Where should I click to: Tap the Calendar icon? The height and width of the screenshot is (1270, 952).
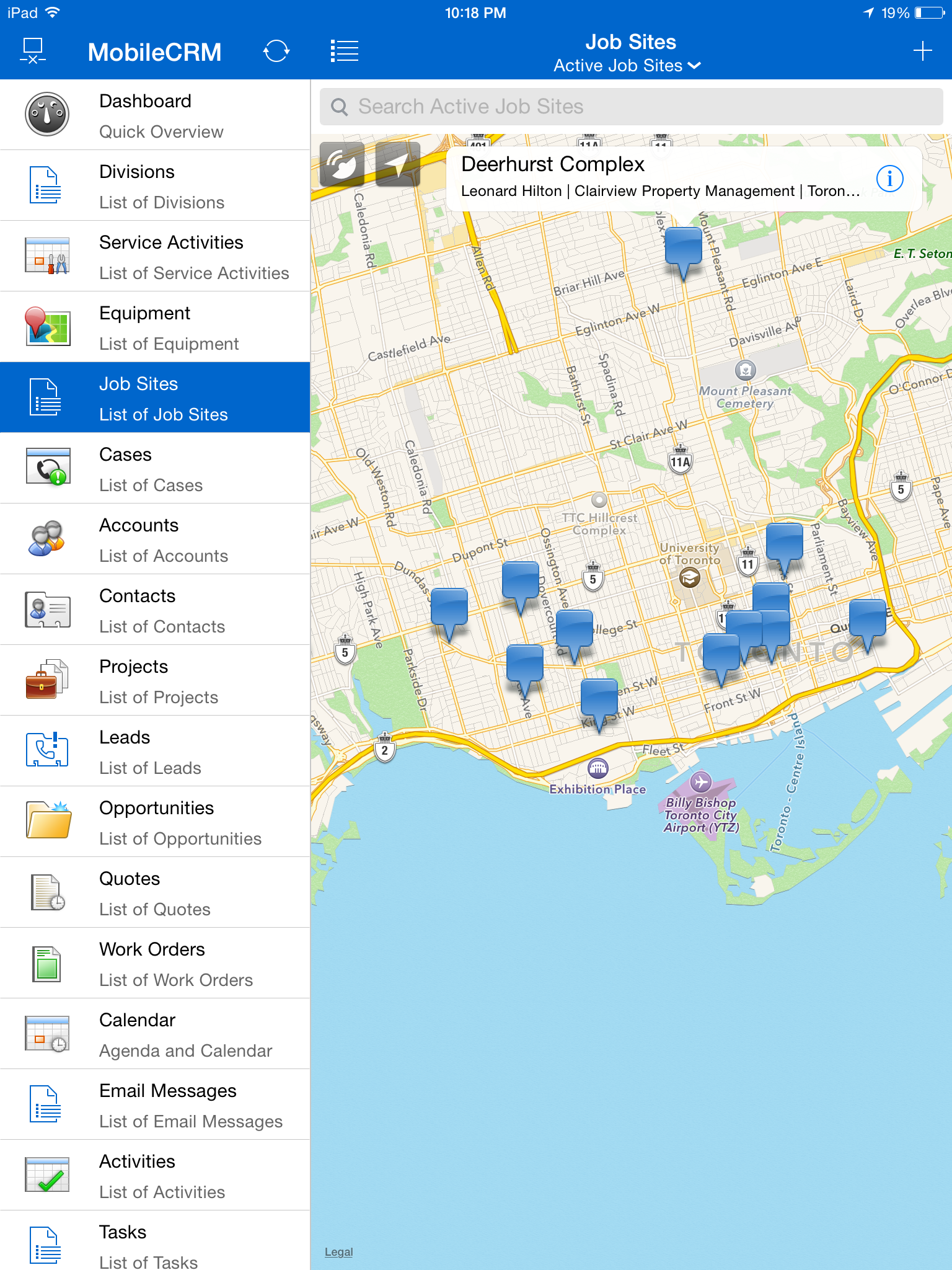tap(47, 1034)
